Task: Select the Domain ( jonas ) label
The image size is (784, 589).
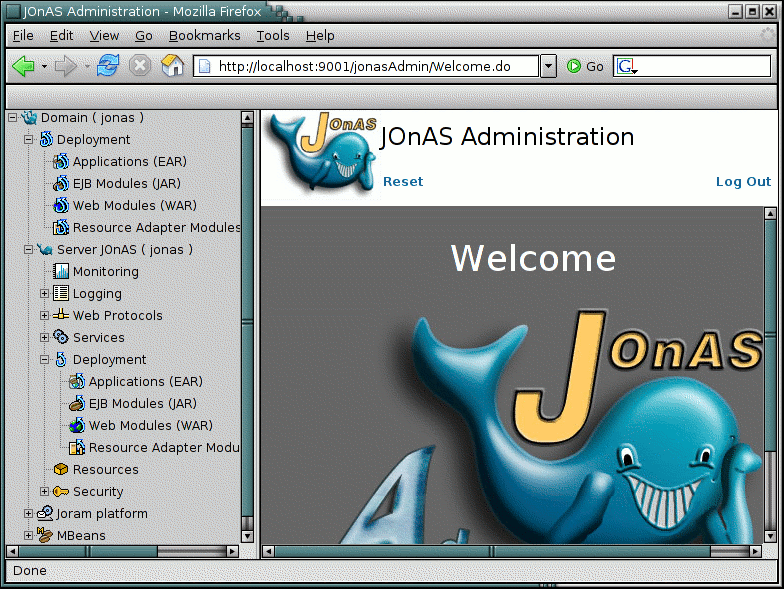Action: (92, 118)
